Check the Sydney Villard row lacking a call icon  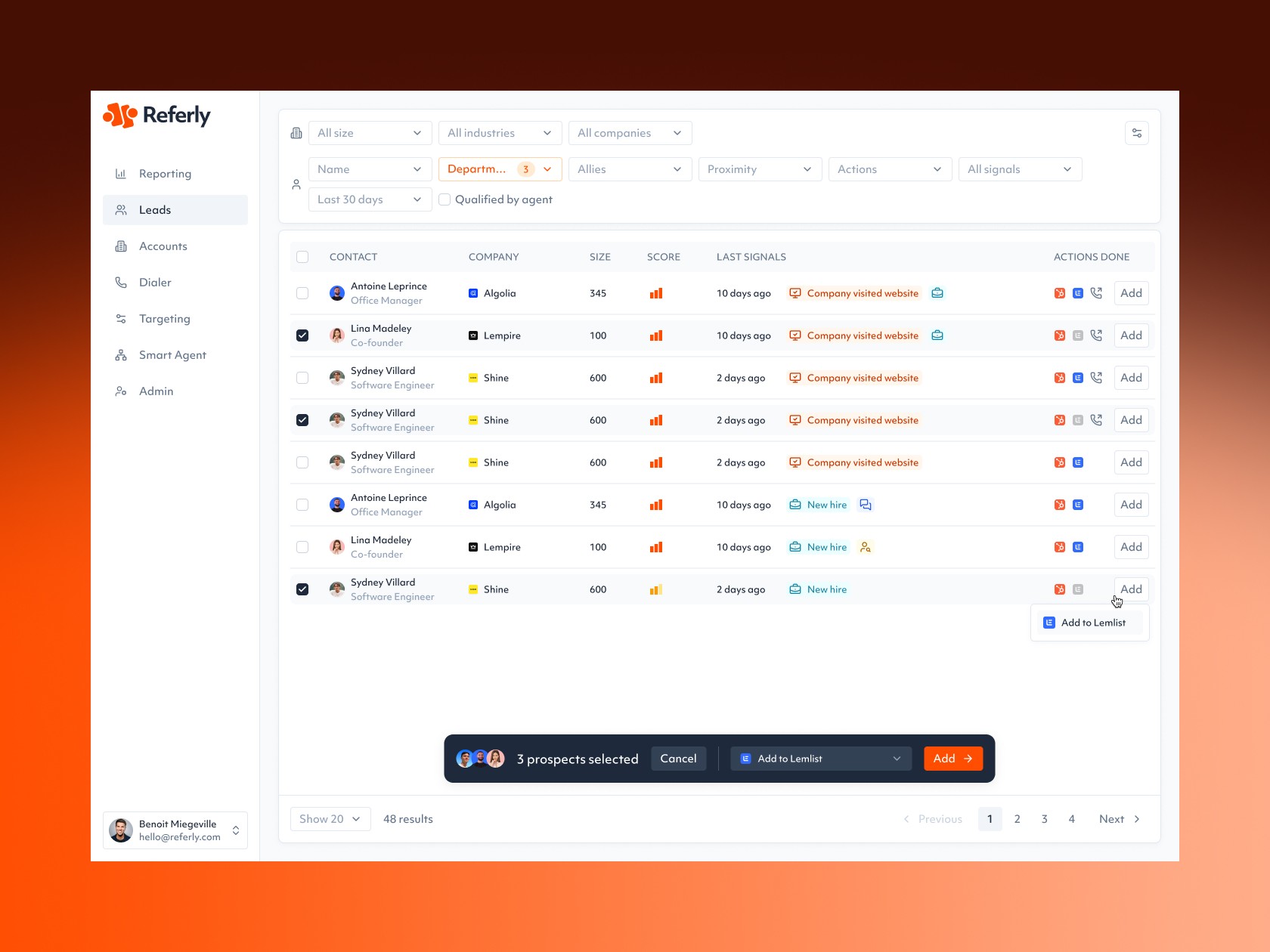pyautogui.click(x=302, y=462)
